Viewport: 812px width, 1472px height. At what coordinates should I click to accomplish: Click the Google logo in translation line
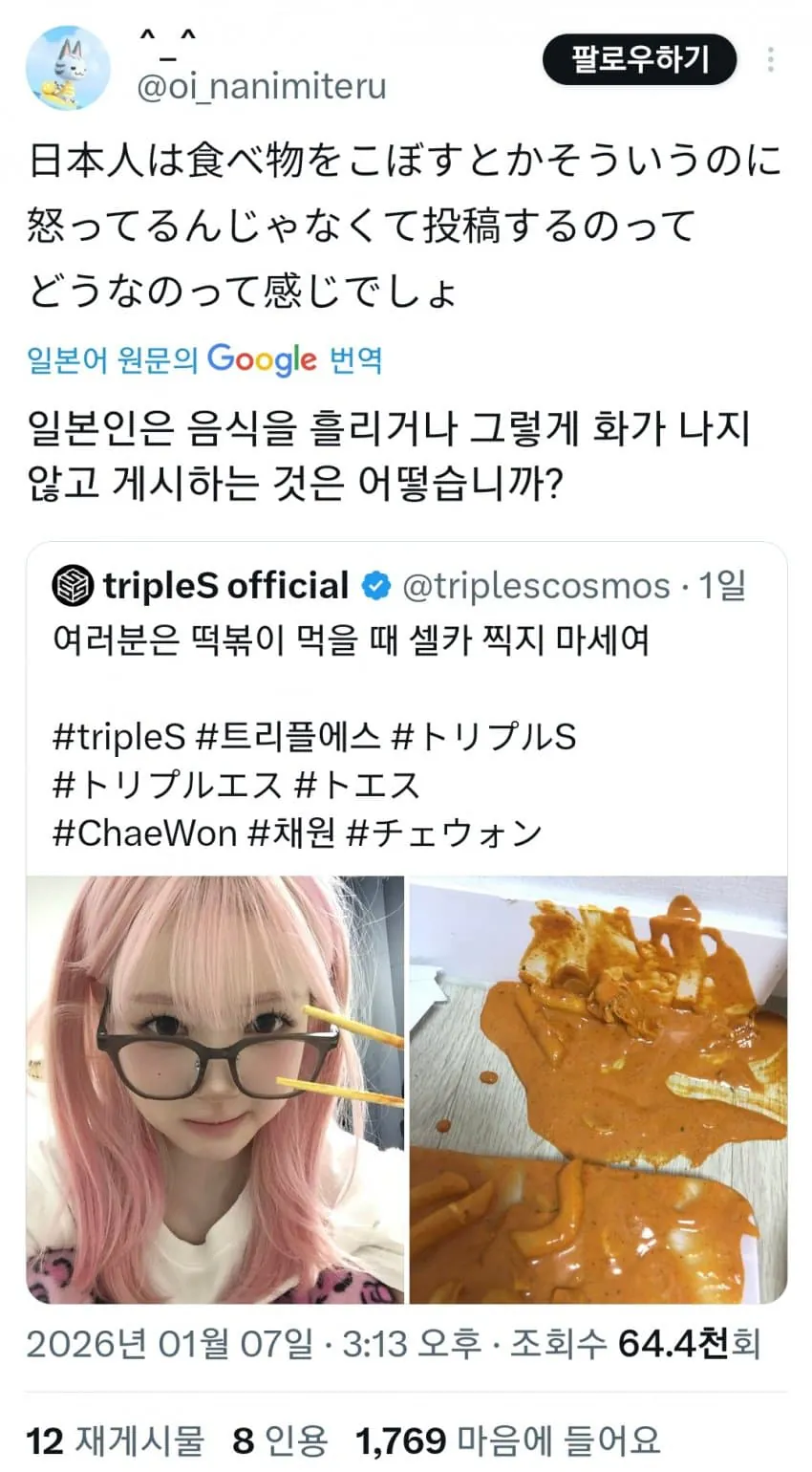tap(263, 359)
